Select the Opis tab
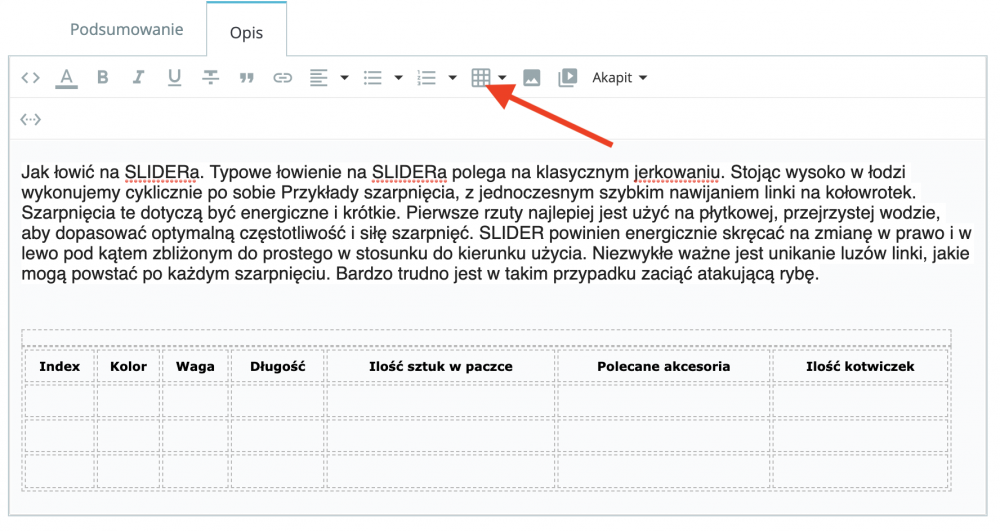The height and width of the screenshot is (531, 1000). click(x=246, y=32)
